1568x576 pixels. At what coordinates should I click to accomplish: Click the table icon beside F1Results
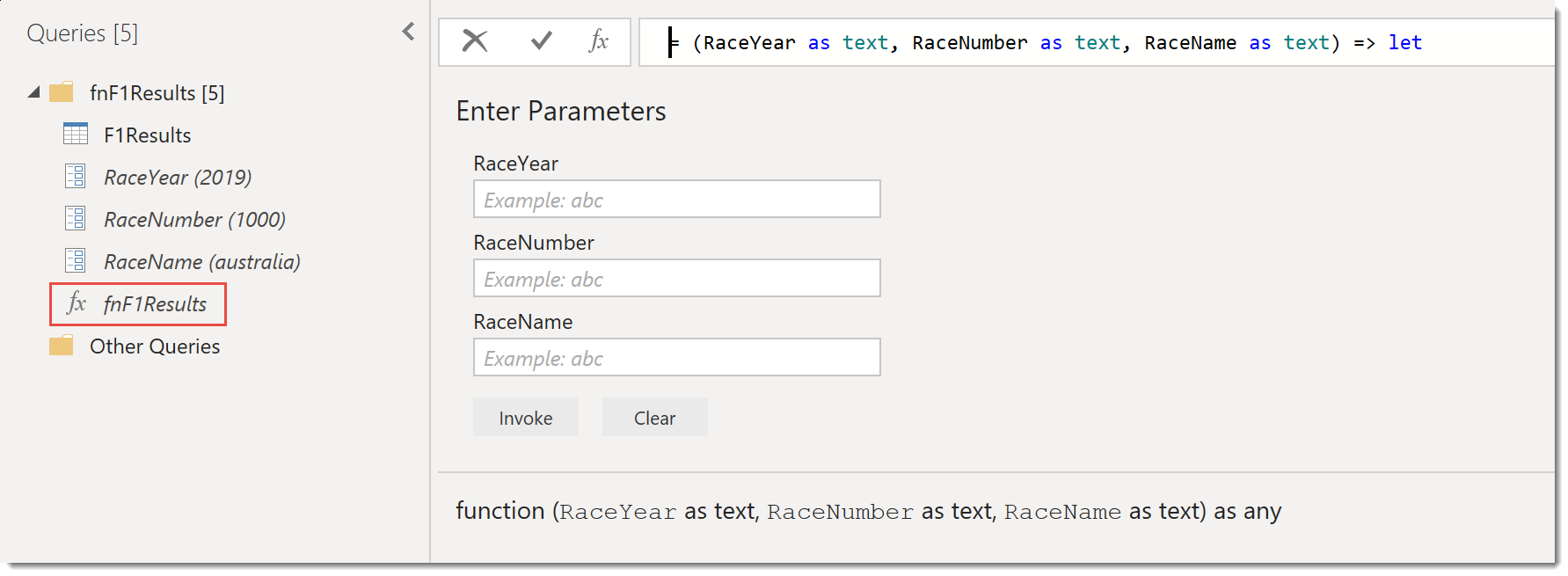click(x=76, y=135)
